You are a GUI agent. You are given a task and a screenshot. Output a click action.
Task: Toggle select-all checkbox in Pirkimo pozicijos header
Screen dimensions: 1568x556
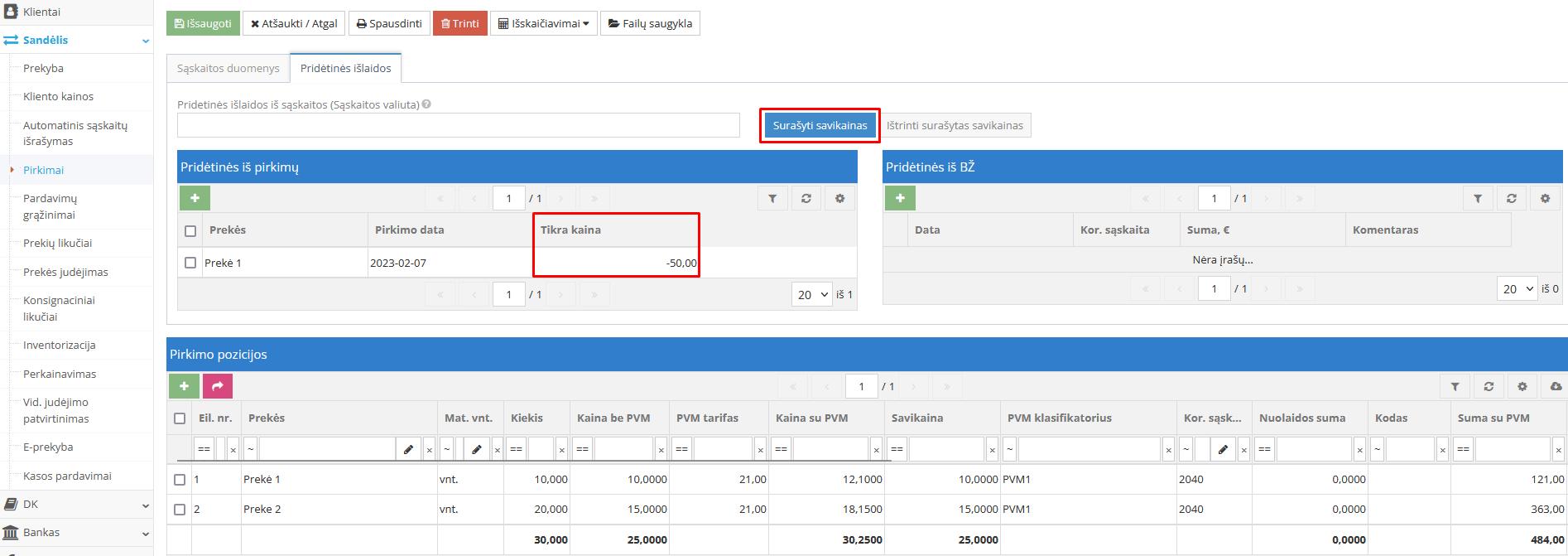tap(180, 418)
